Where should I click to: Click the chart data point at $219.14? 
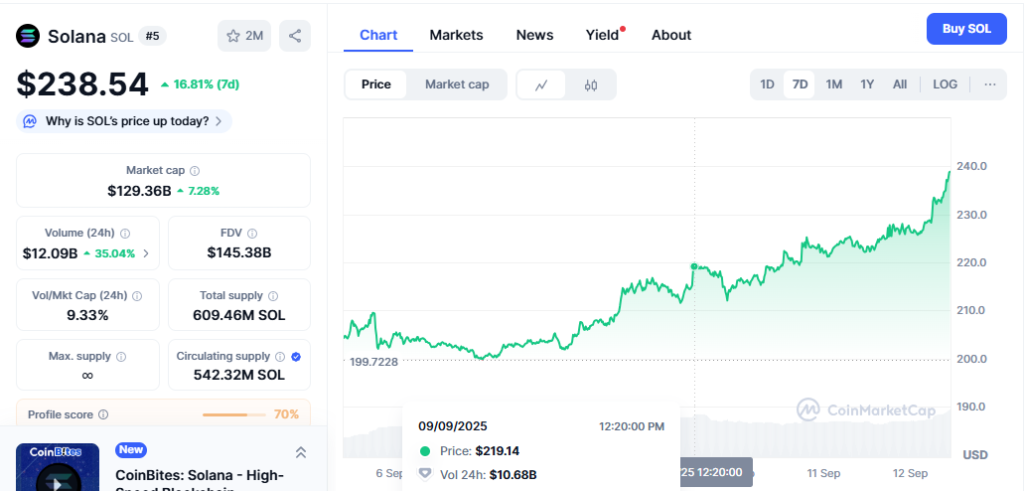coord(694,266)
